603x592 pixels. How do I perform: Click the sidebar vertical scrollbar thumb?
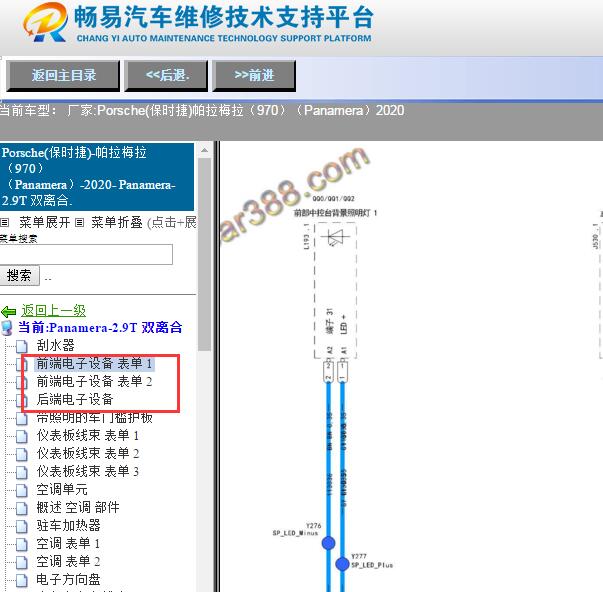205,254
